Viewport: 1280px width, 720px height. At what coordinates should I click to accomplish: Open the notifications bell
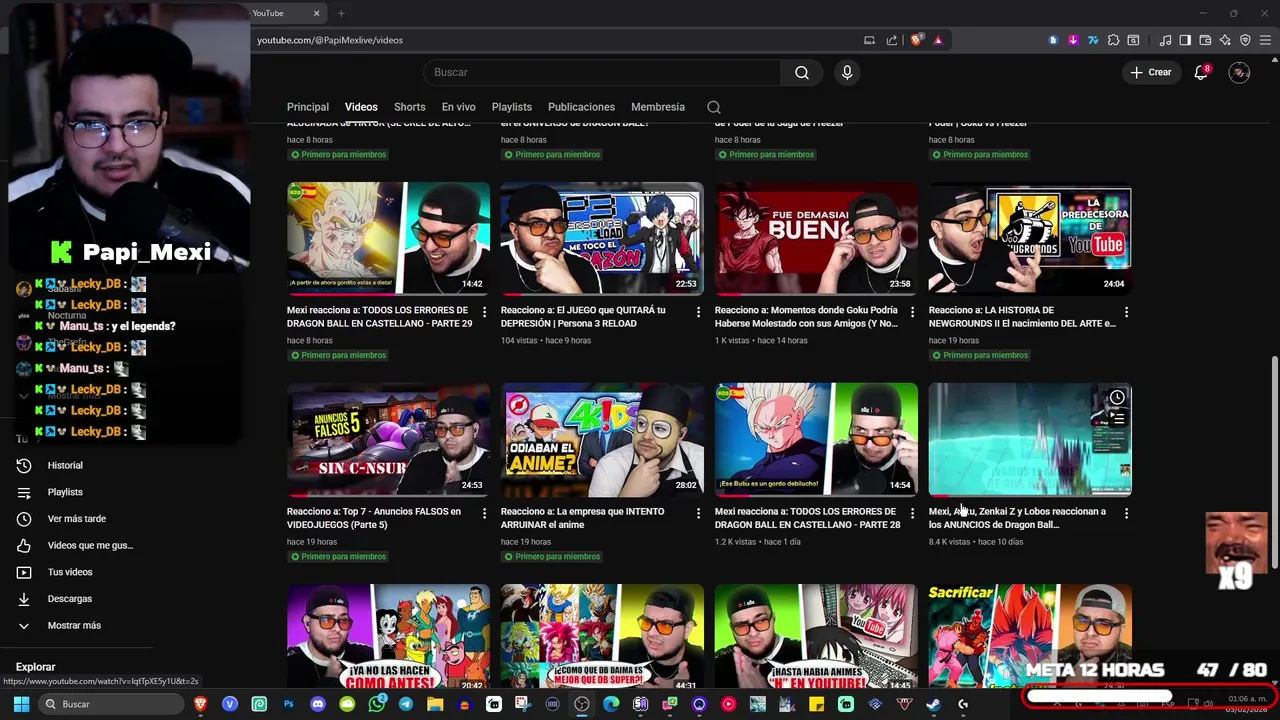click(x=1201, y=72)
